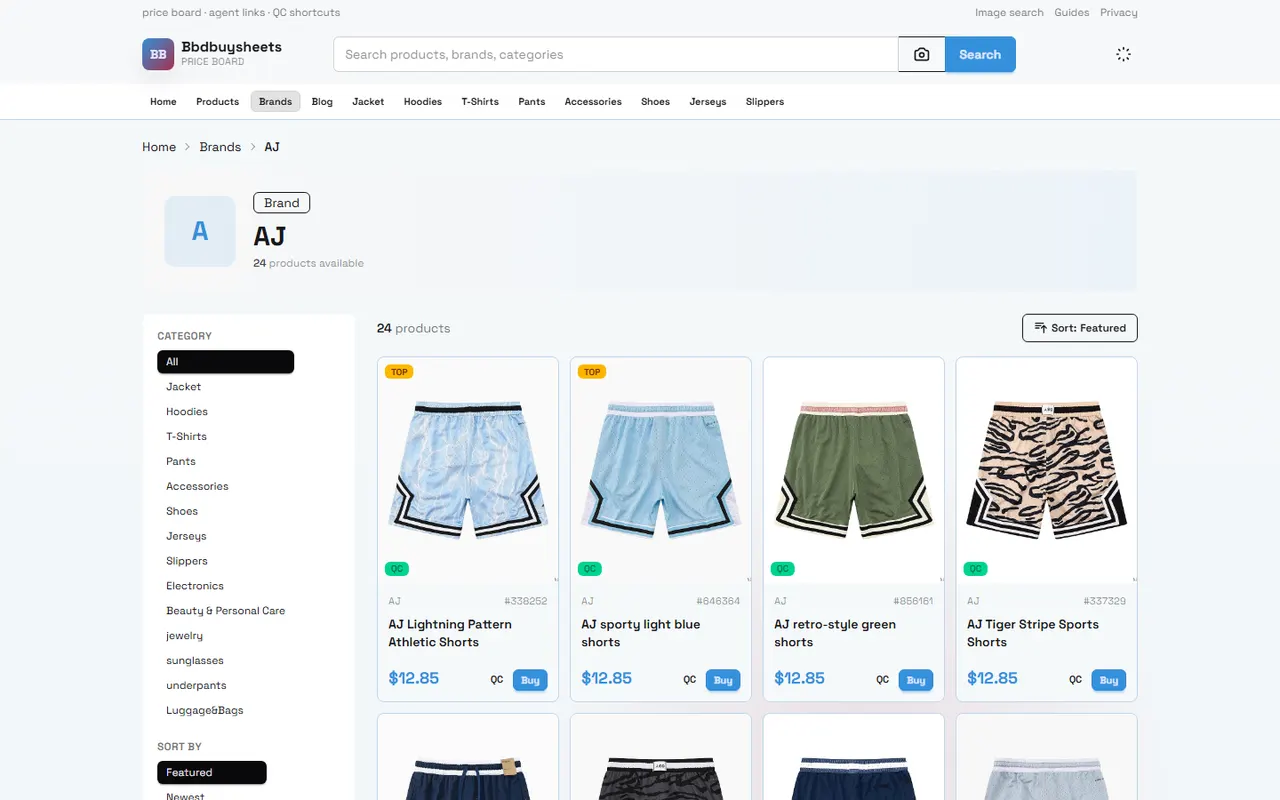Click the QC badge on Tiger Stripe shorts
Image resolution: width=1280 pixels, height=800 pixels.
976,569
